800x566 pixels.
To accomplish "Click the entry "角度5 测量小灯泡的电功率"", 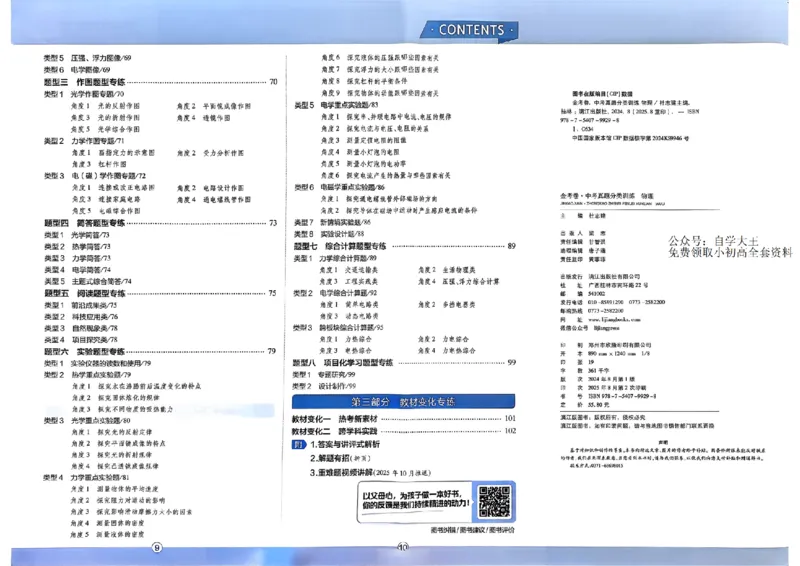I will coord(363,164).
